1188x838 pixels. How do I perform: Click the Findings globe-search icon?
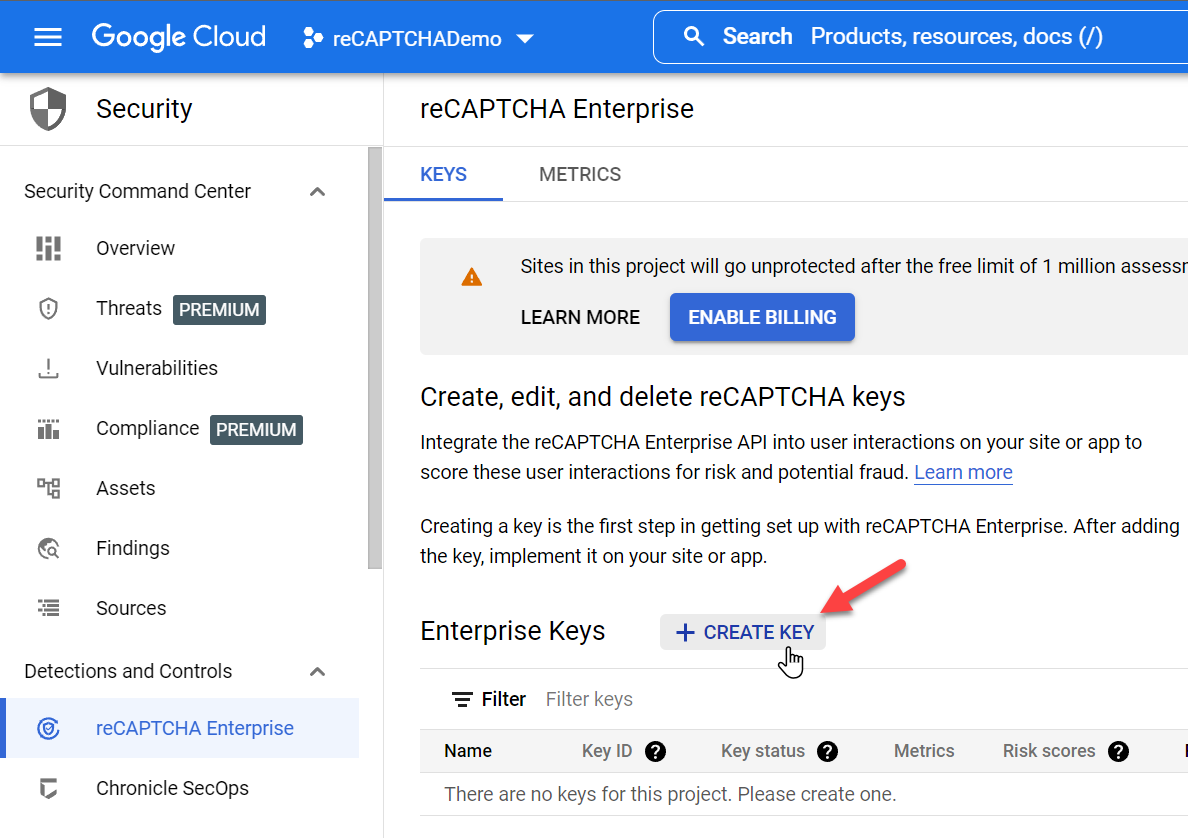tap(48, 548)
